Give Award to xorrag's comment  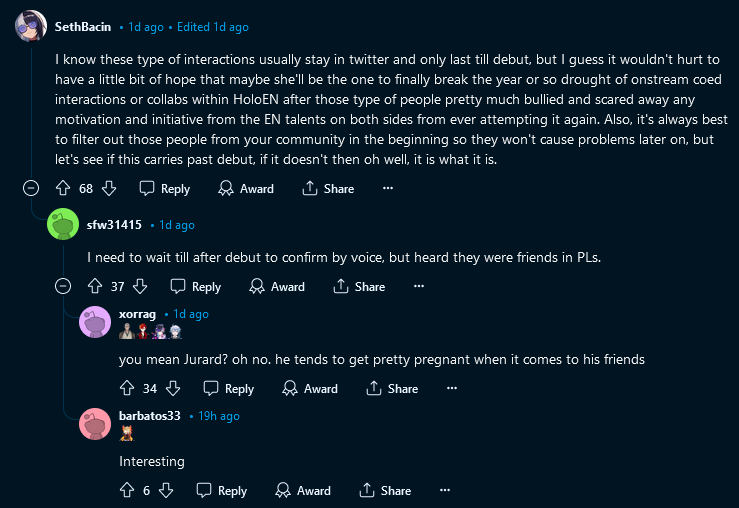pos(310,388)
